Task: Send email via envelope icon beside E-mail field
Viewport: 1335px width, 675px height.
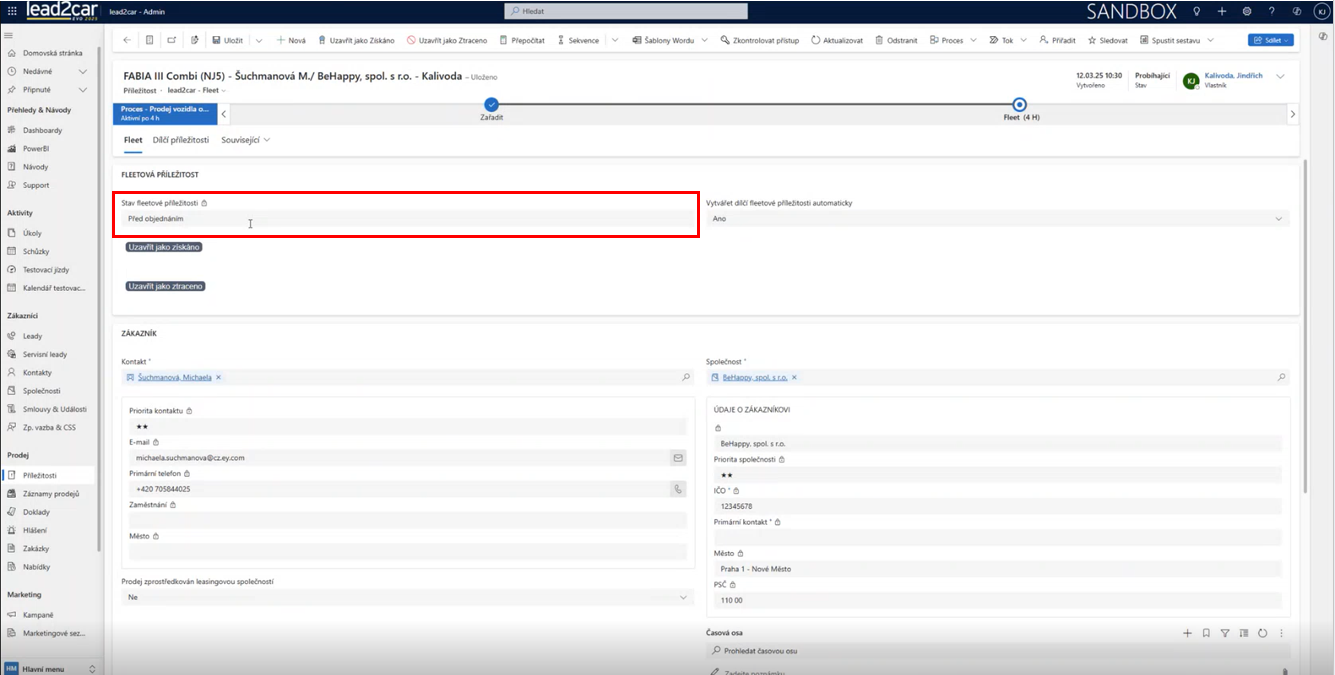Action: tap(678, 458)
